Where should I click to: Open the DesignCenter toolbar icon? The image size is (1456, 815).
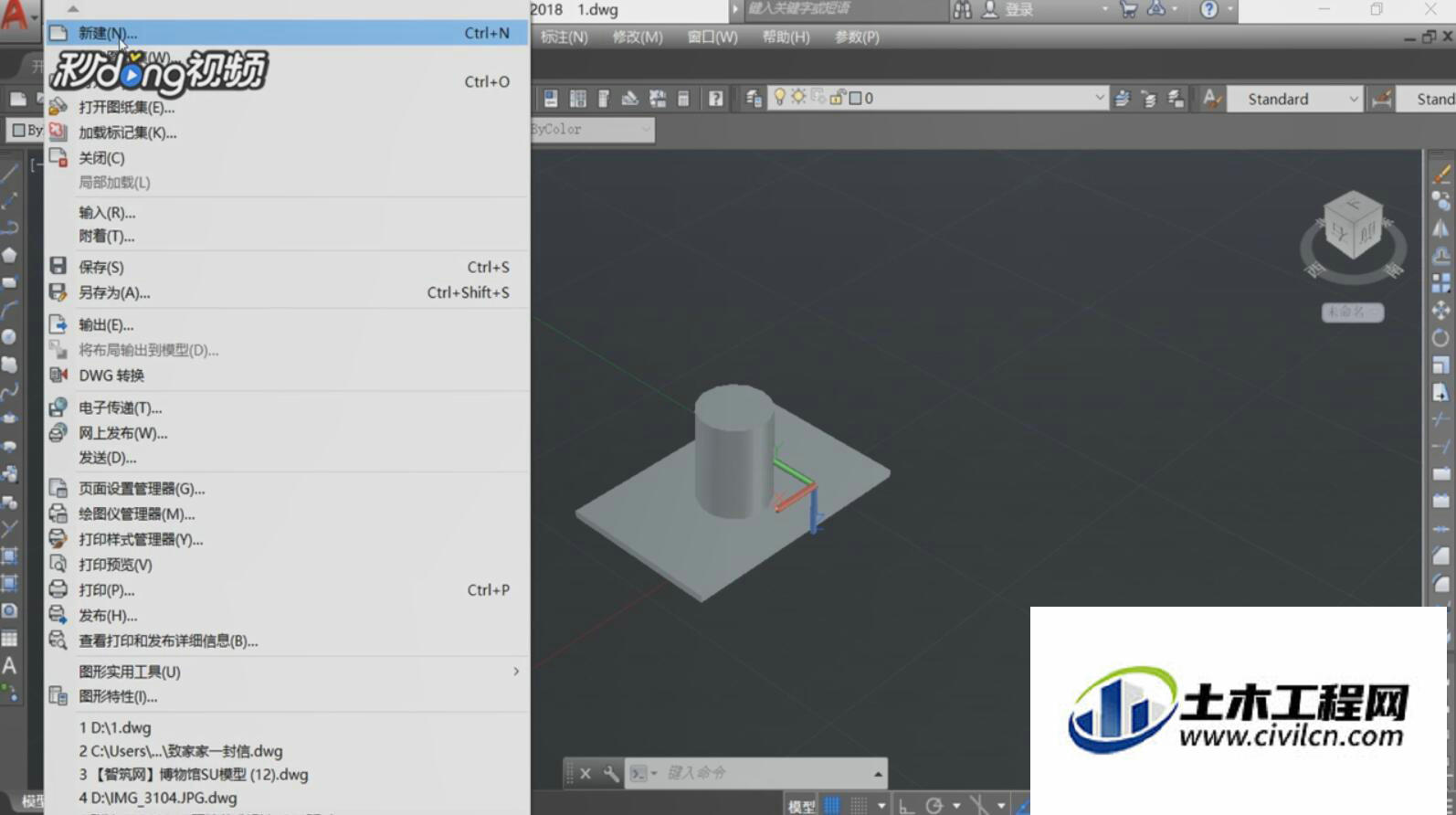click(577, 99)
